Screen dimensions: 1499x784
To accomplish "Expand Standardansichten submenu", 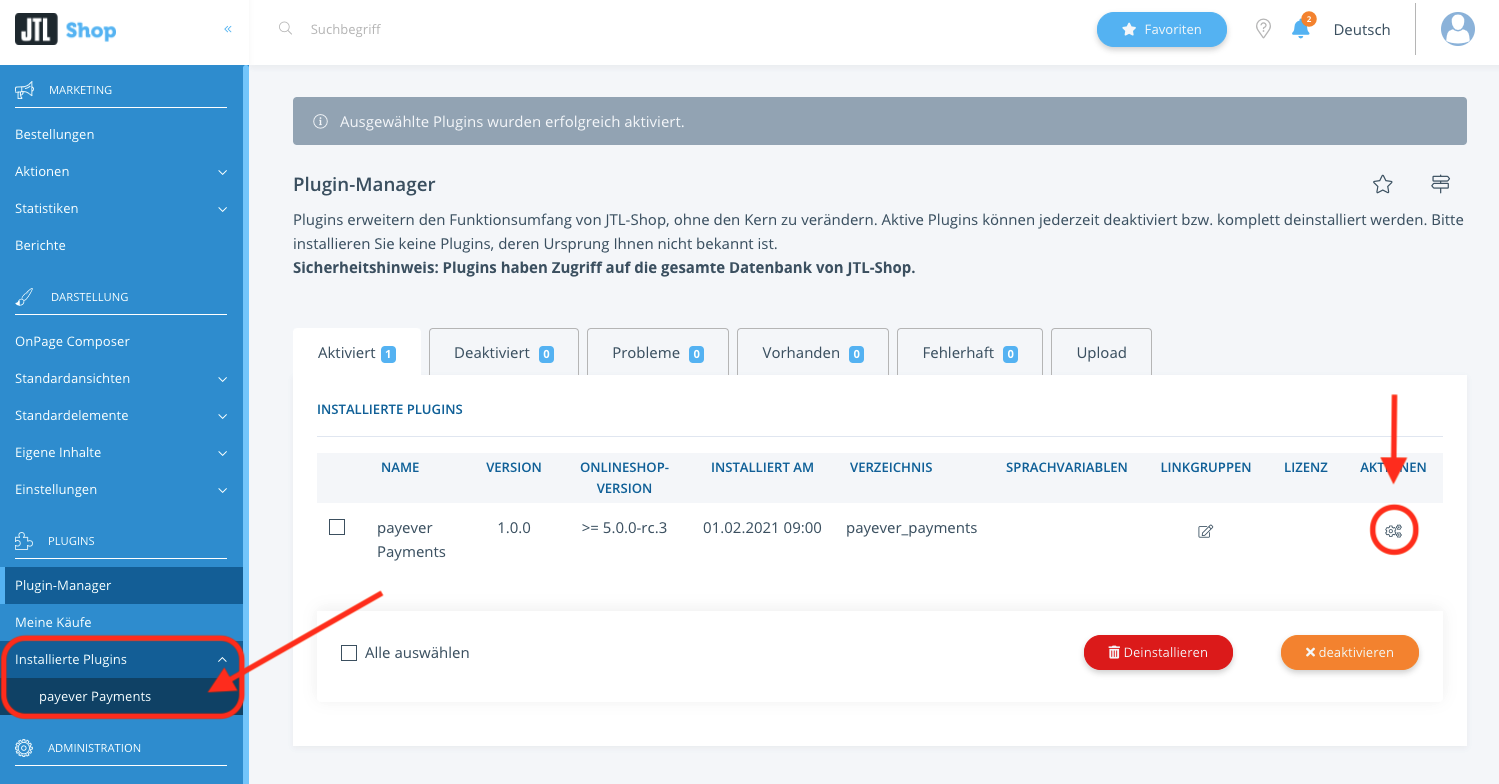I will click(121, 378).
